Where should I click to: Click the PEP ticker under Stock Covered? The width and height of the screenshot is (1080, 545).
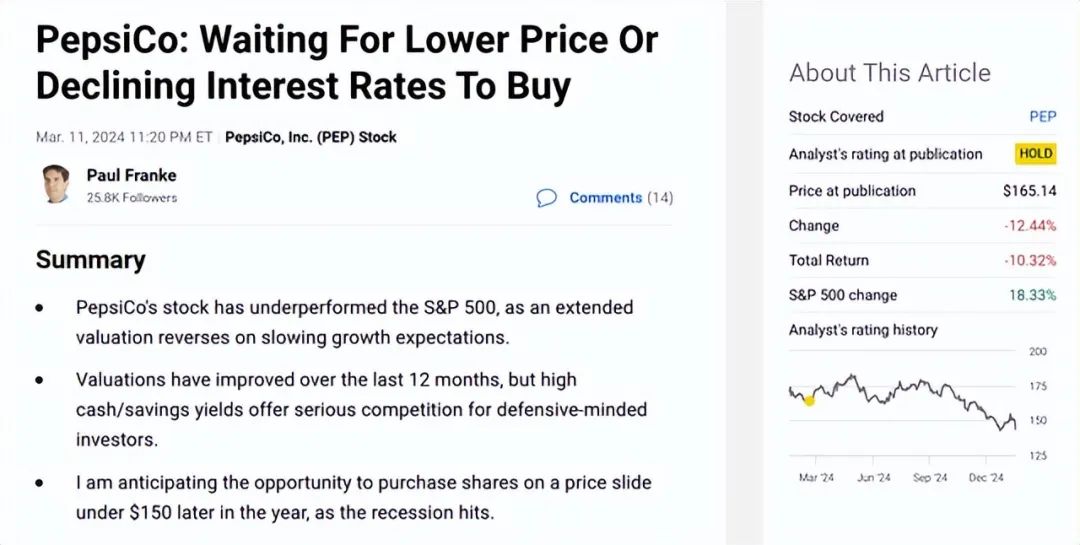pos(1042,116)
